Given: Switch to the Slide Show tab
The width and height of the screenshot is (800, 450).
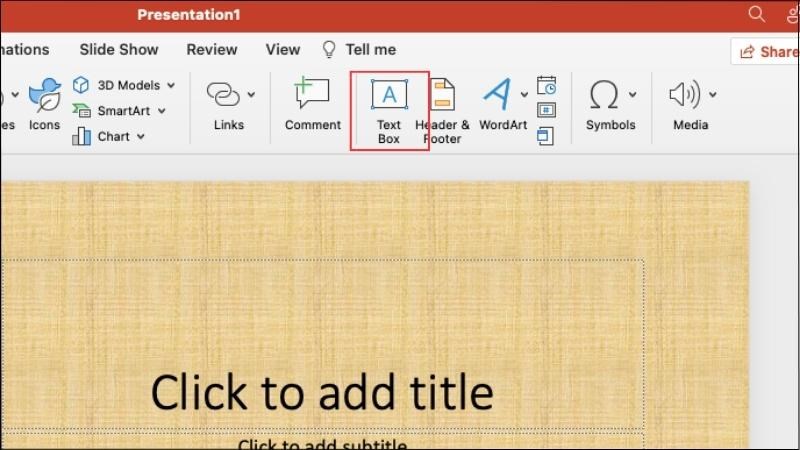Looking at the screenshot, I should [x=119, y=49].
